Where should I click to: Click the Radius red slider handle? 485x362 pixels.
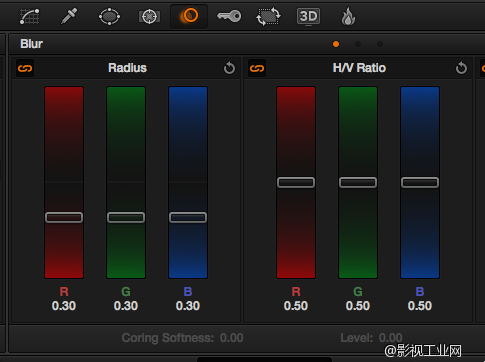point(64,218)
